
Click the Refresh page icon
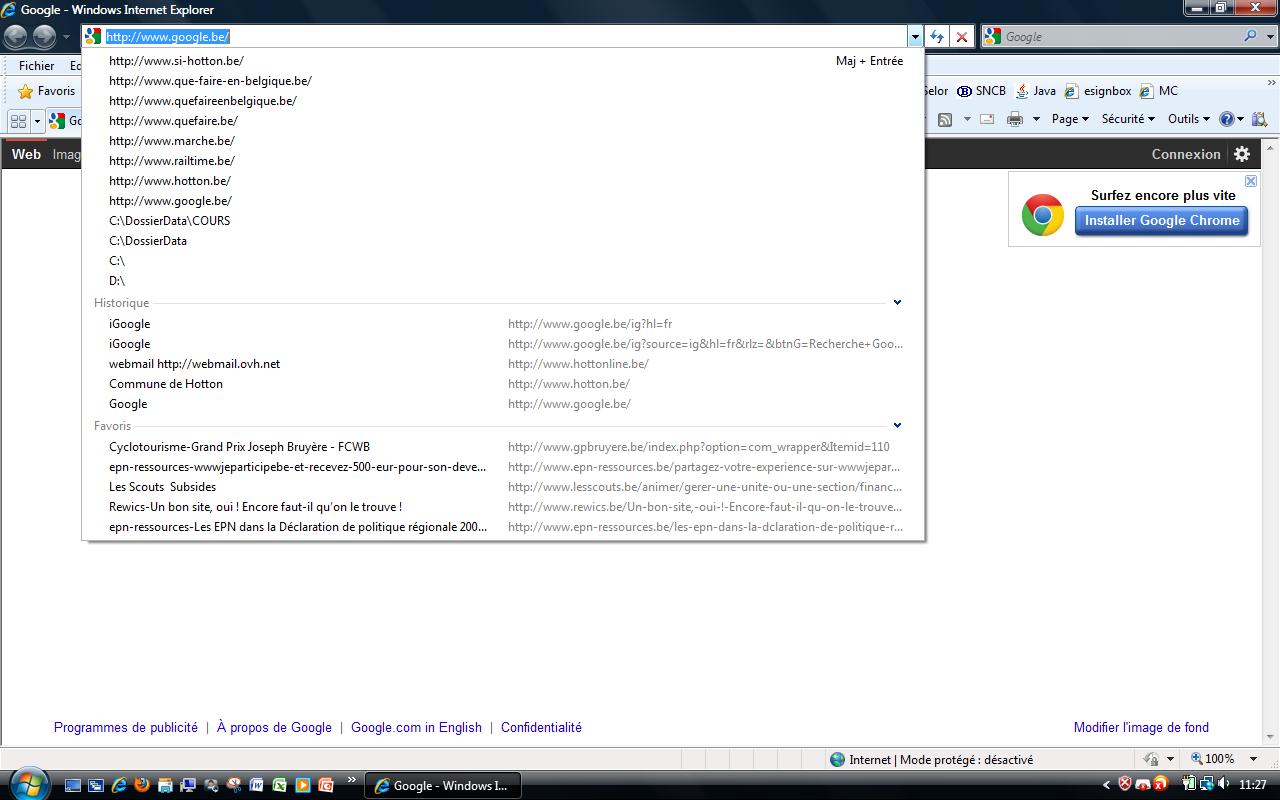(x=937, y=37)
